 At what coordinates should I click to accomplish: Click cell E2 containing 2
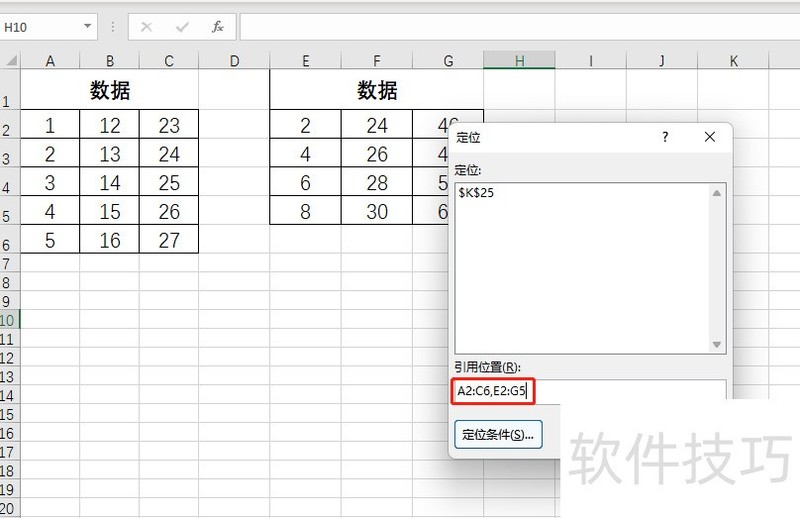point(305,125)
